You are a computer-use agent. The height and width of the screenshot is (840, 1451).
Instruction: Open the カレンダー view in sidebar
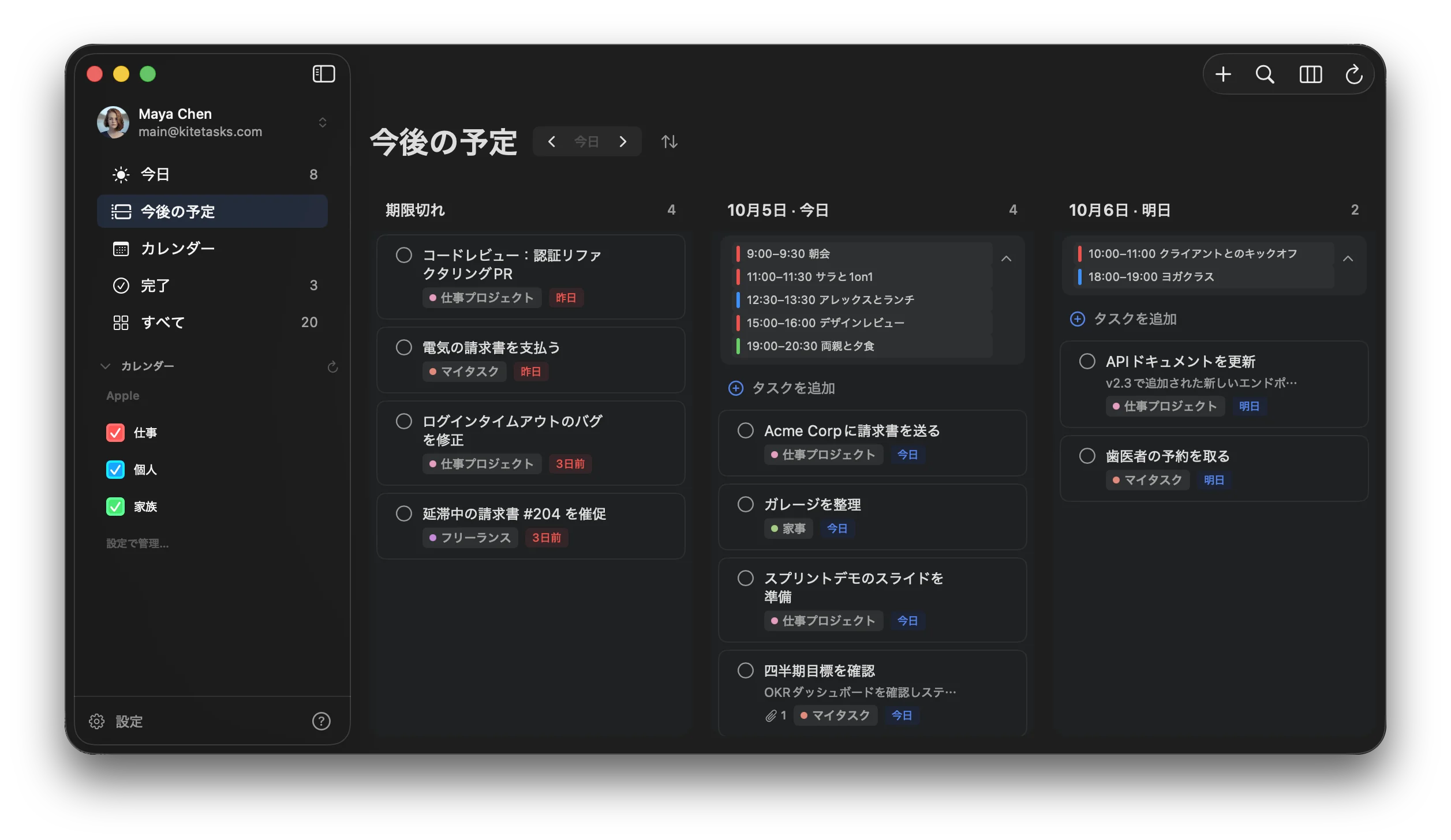pos(212,248)
